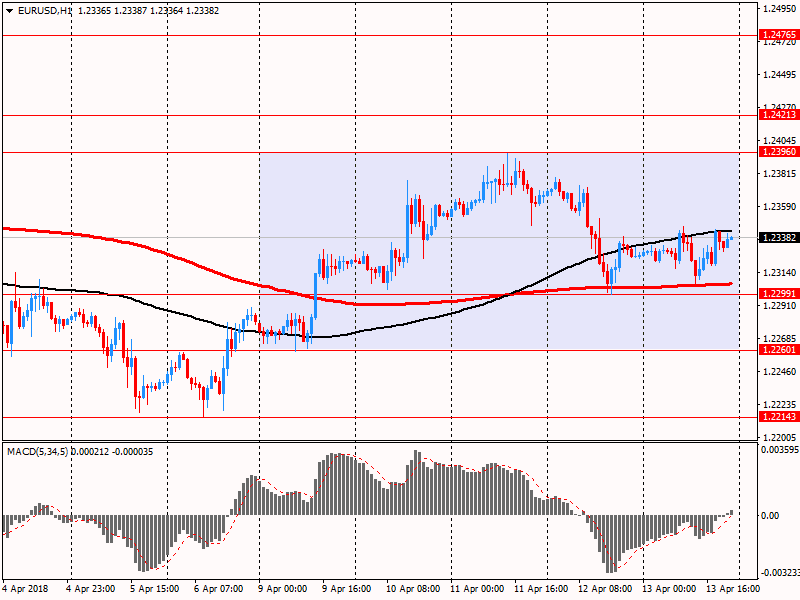Viewport: 800px width, 600px height.
Task: Click the 4 Apr 2018 date label
Action: pyautogui.click(x=26, y=589)
